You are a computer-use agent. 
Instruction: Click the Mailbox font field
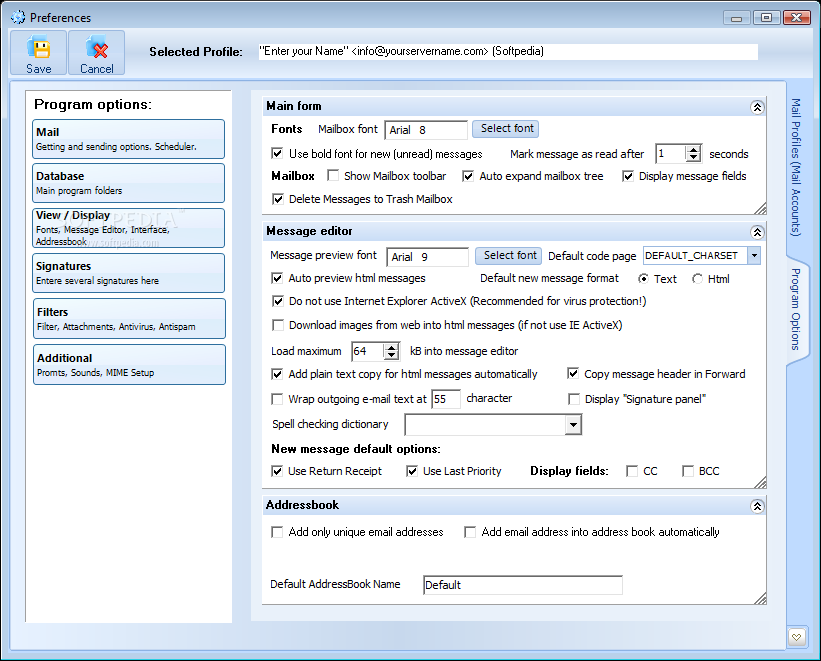tap(426, 130)
